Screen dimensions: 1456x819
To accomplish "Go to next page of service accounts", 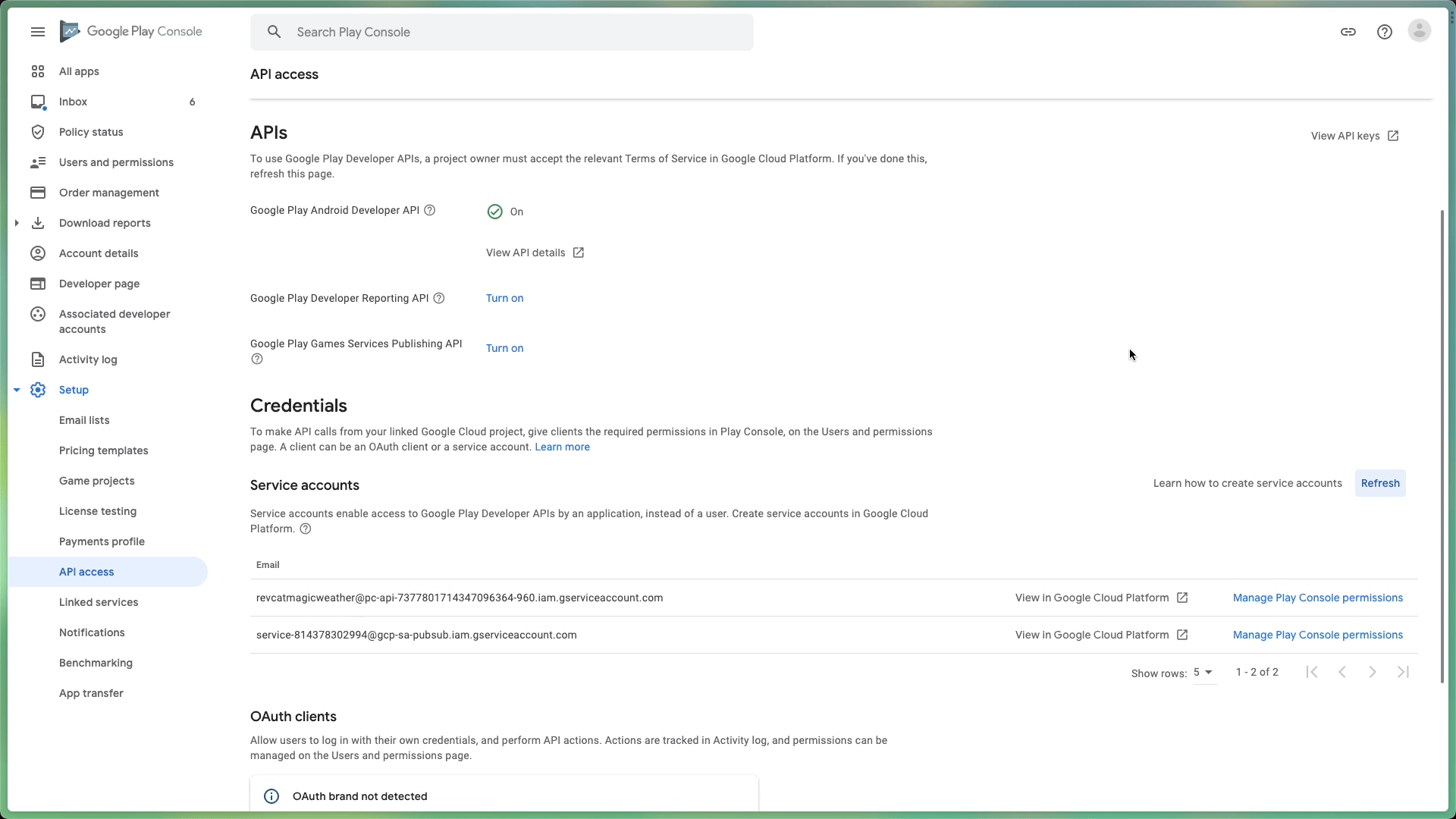I will (1372, 672).
